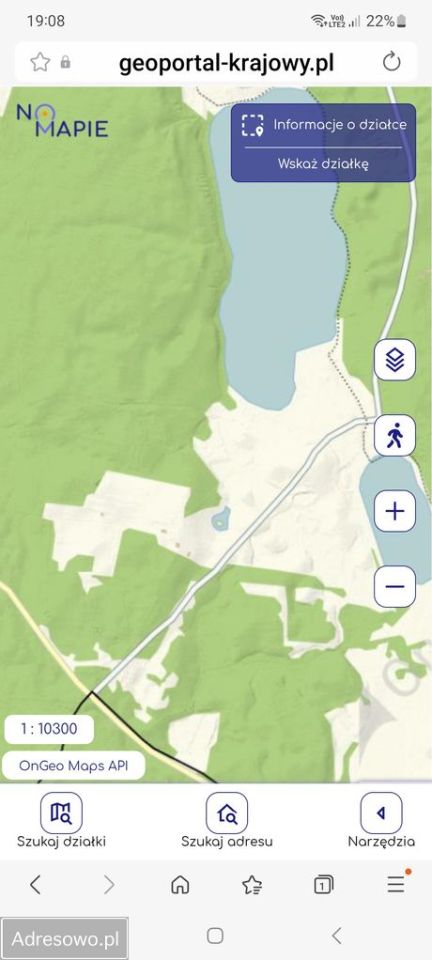Open the map layers button

(x=395, y=359)
